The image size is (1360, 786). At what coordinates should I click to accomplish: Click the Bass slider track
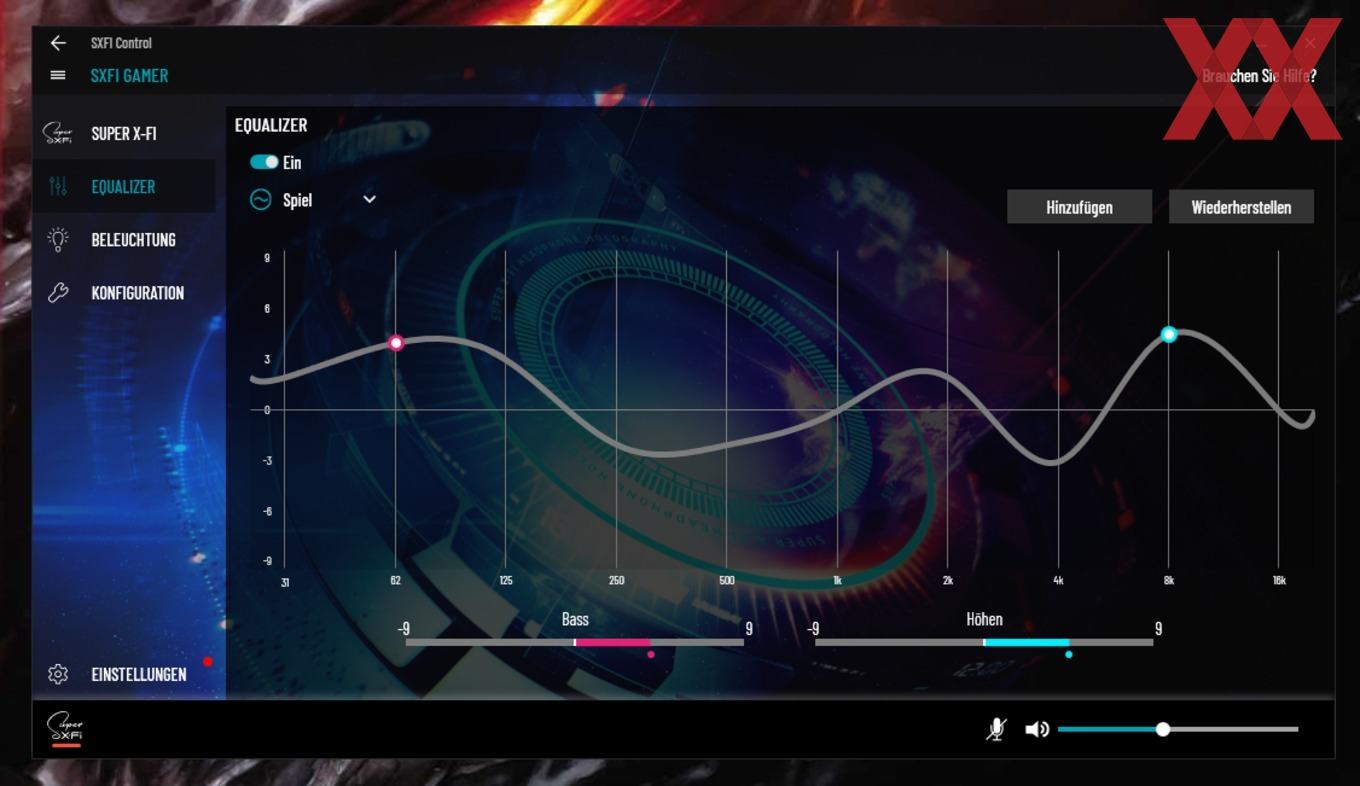(574, 642)
